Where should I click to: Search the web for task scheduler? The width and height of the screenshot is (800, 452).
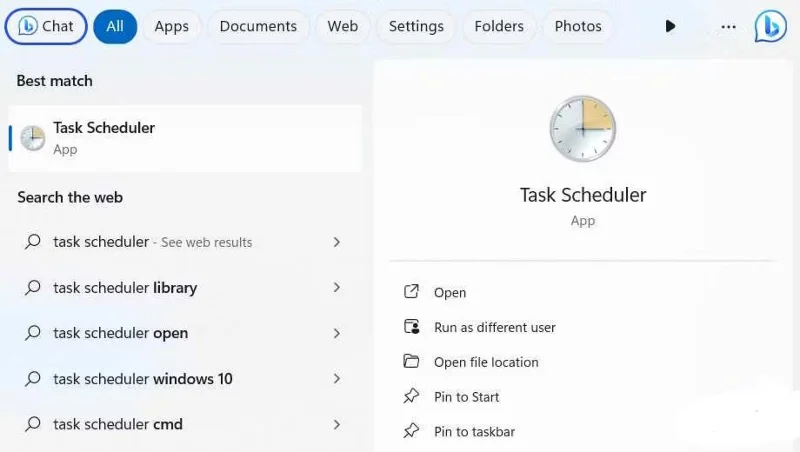(185, 242)
